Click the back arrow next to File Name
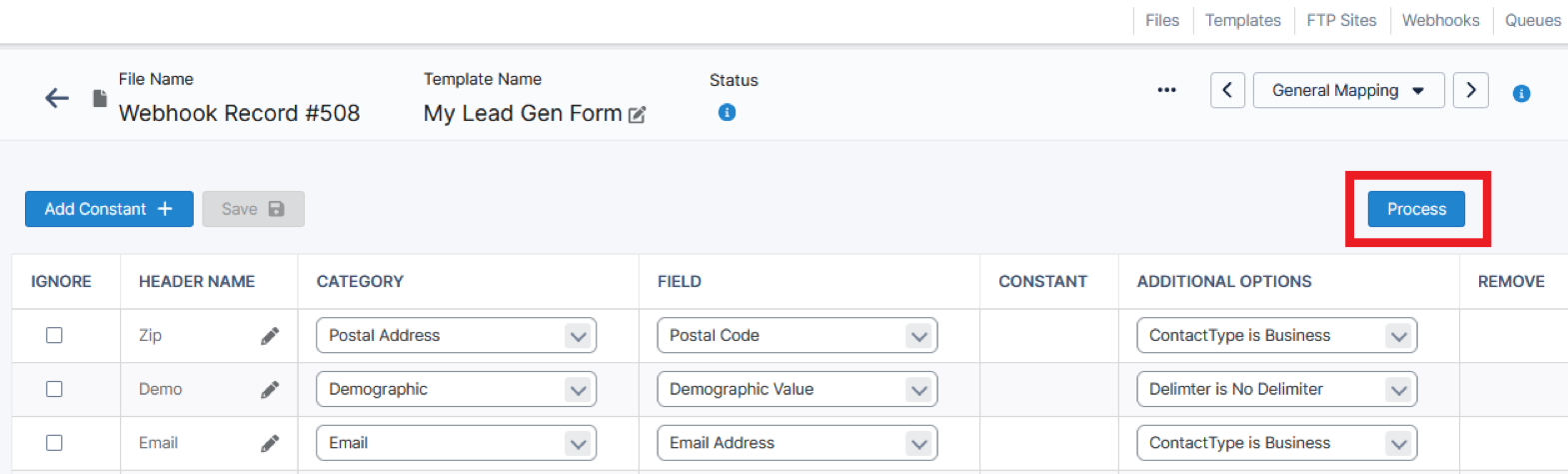The height and width of the screenshot is (474, 1568). [57, 97]
